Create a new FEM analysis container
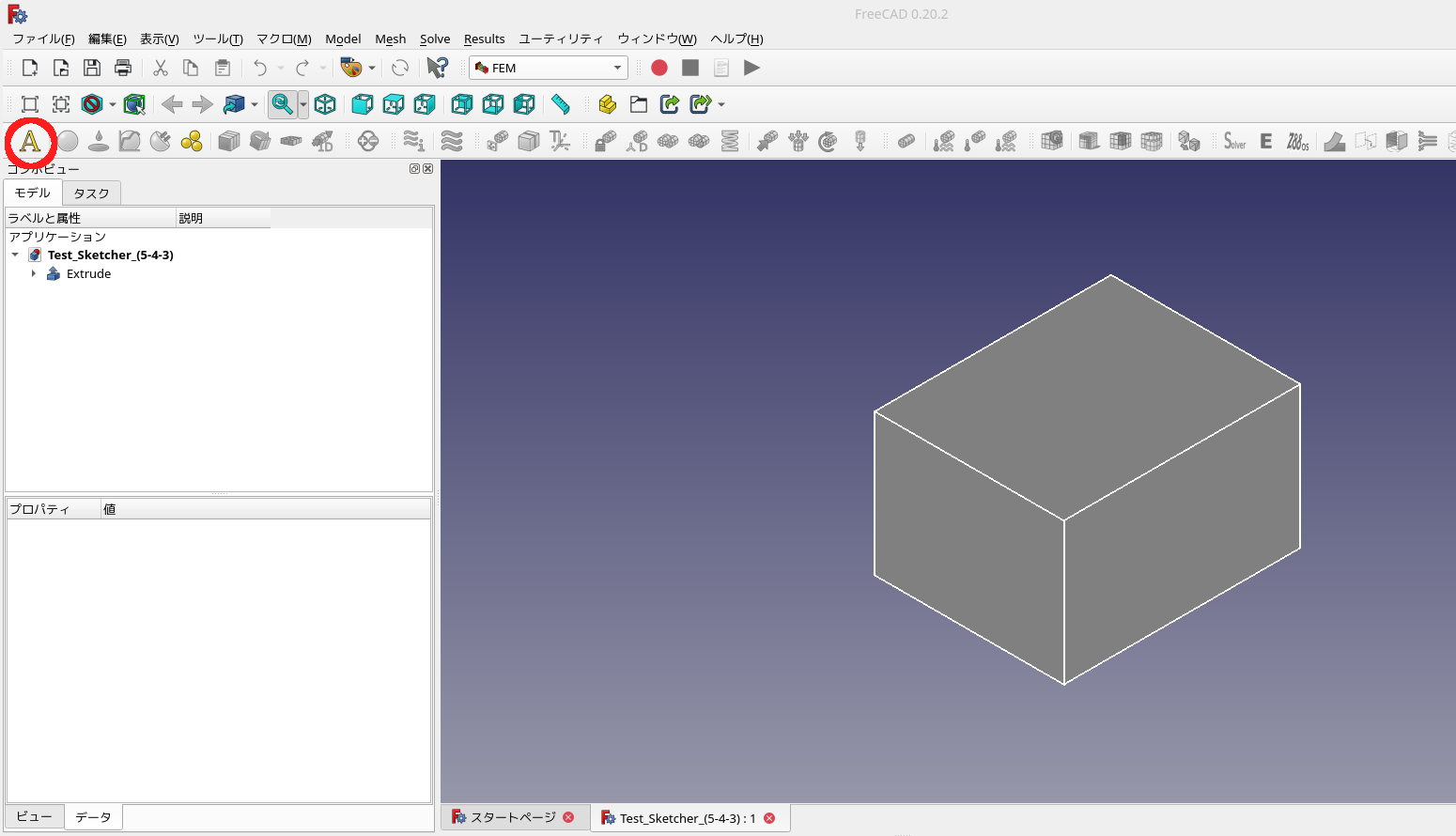 [x=31, y=141]
